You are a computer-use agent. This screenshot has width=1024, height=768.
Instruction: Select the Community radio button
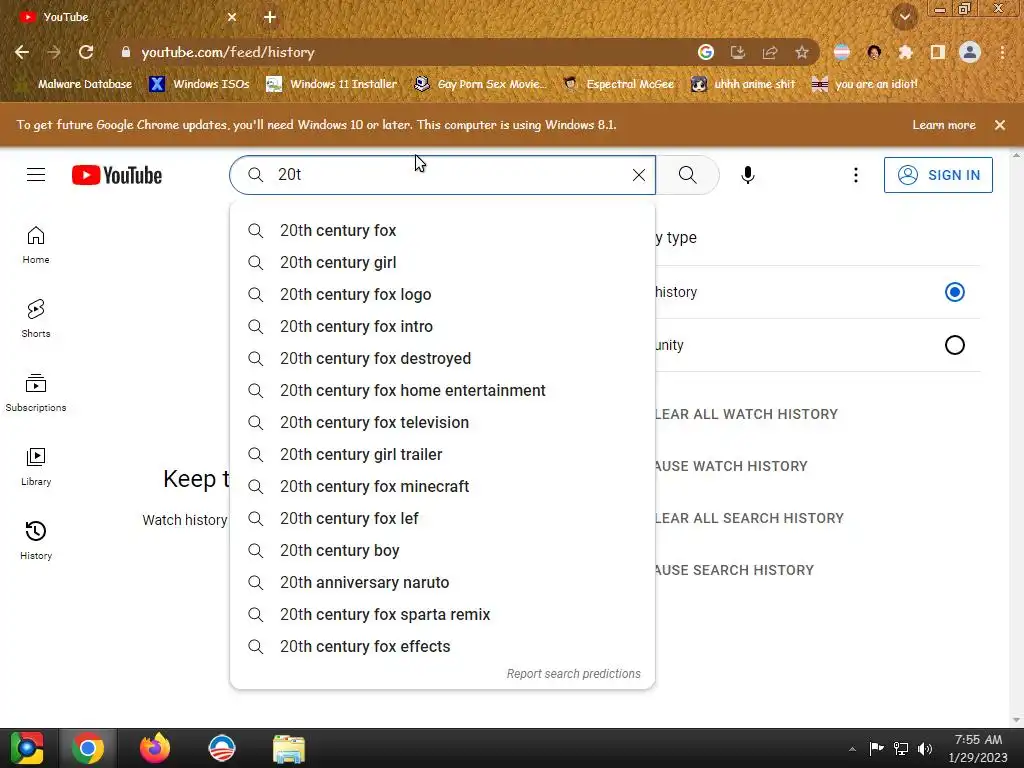click(x=954, y=345)
